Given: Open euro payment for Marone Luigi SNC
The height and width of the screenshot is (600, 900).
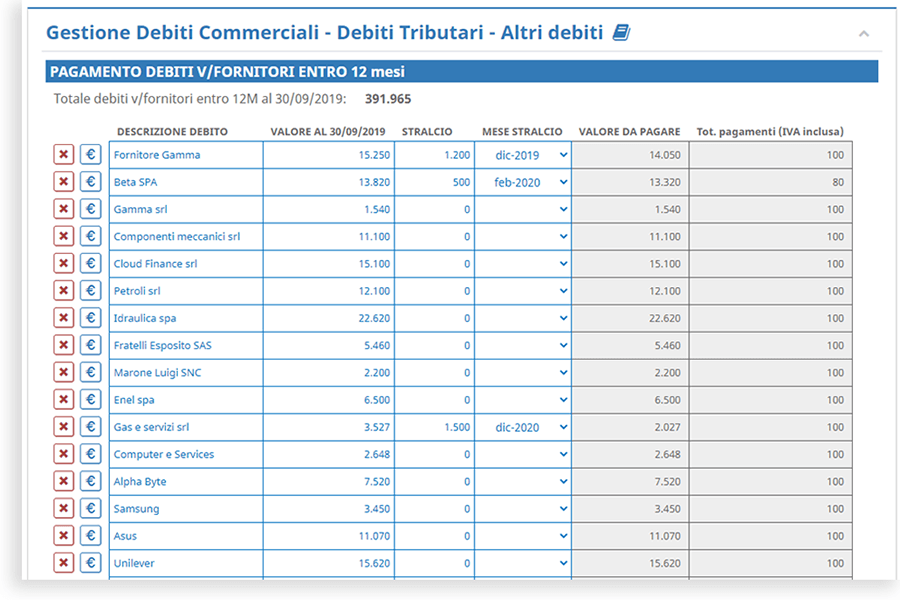Looking at the screenshot, I should [x=91, y=372].
